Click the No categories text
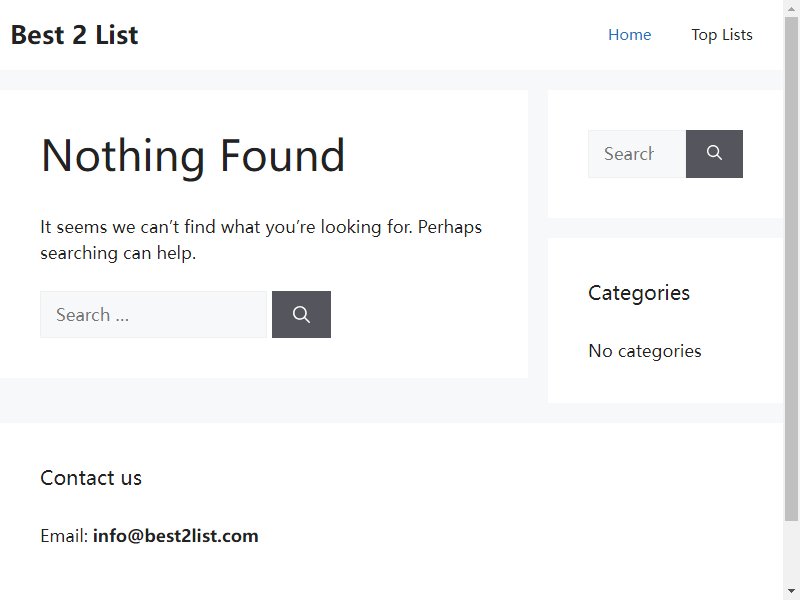This screenshot has height=600, width=800. 644,351
